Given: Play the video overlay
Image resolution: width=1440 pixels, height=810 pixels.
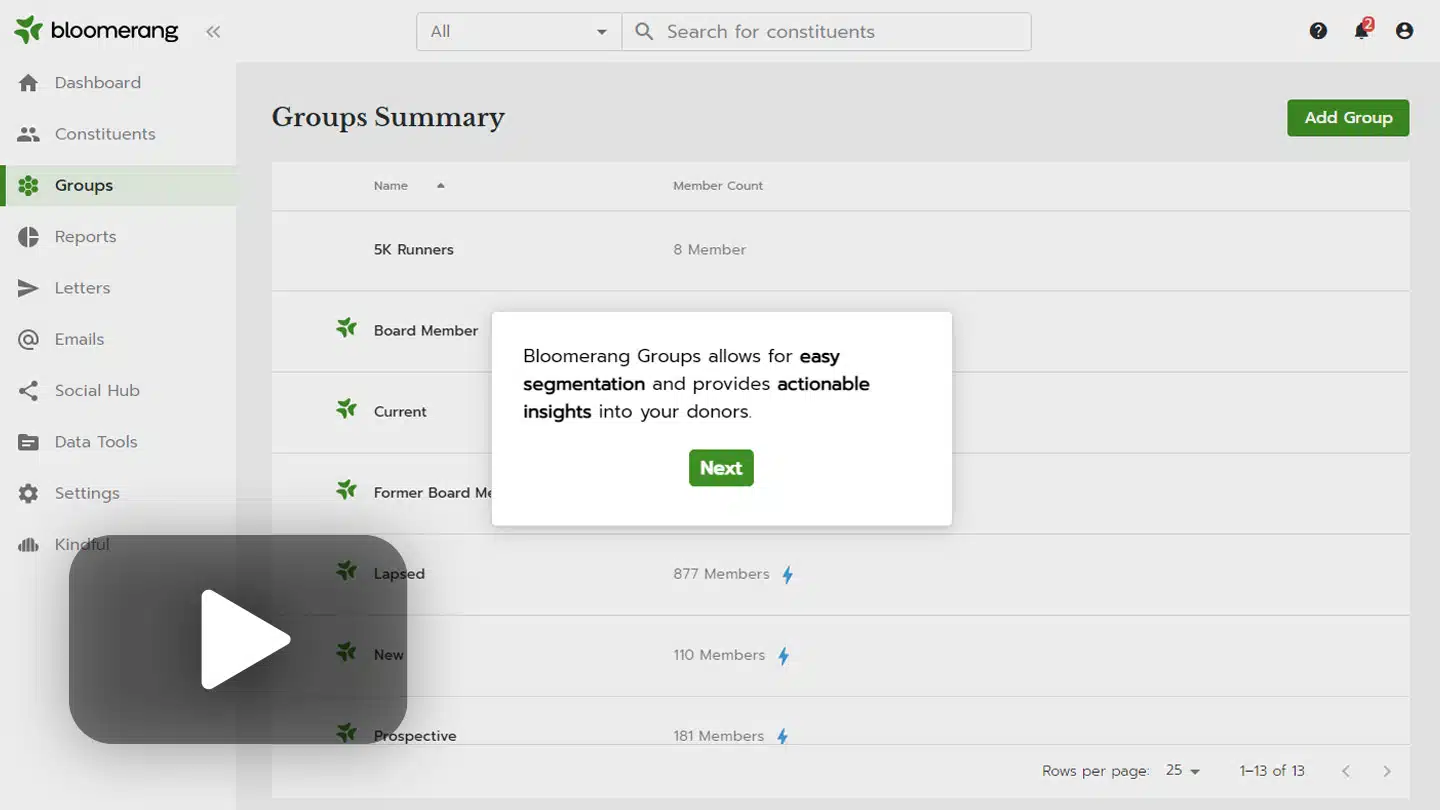Looking at the screenshot, I should click(x=238, y=639).
